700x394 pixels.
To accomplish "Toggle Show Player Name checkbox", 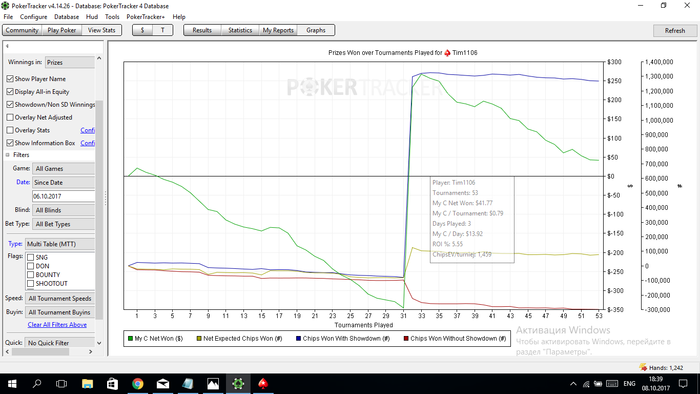I will pos(10,79).
